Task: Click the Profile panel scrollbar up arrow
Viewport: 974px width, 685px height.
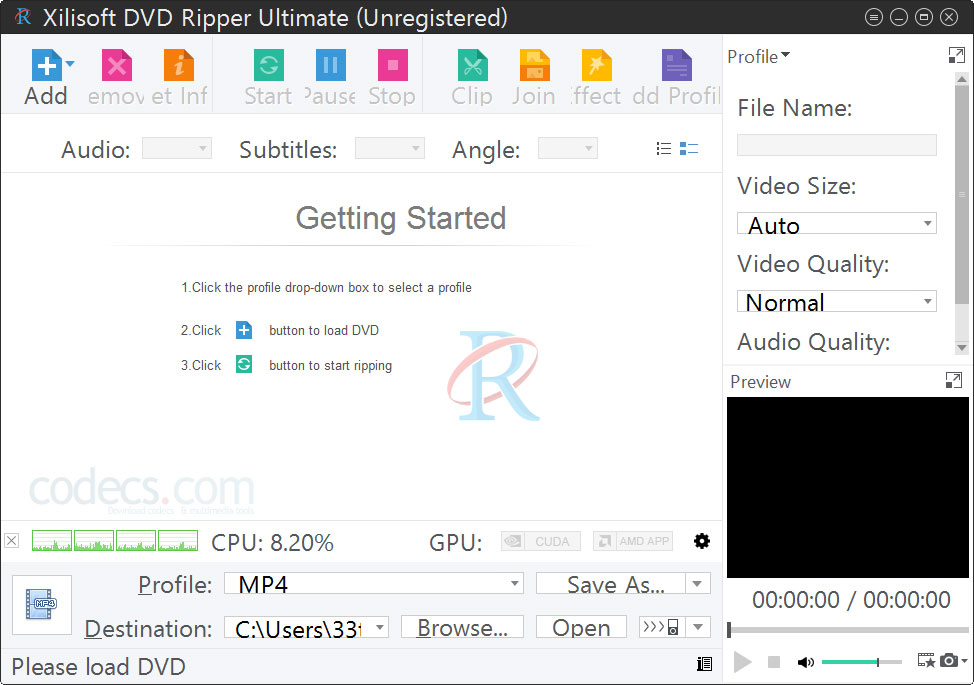Action: pyautogui.click(x=962, y=79)
